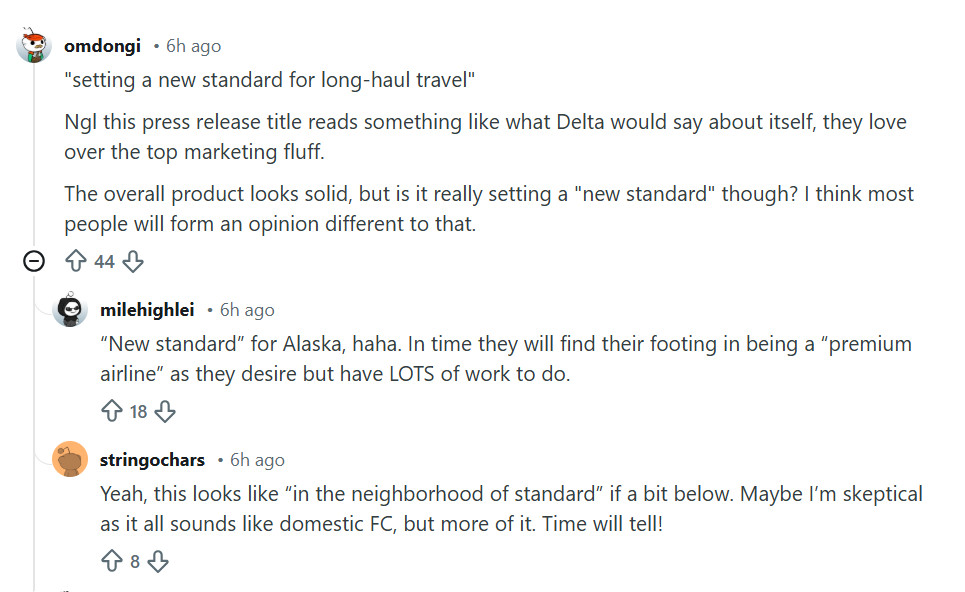Visit the omdongi username link
Viewport: 965px width, 592px height.
click(102, 46)
